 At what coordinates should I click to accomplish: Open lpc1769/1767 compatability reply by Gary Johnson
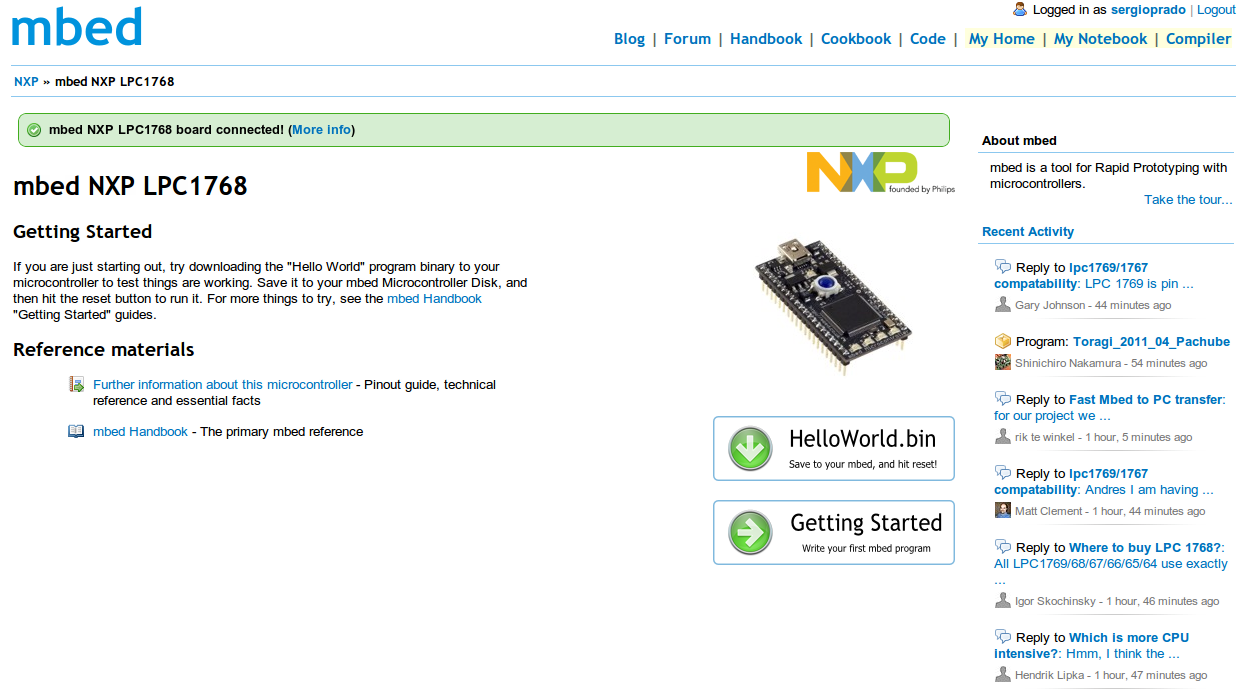[x=1071, y=276]
